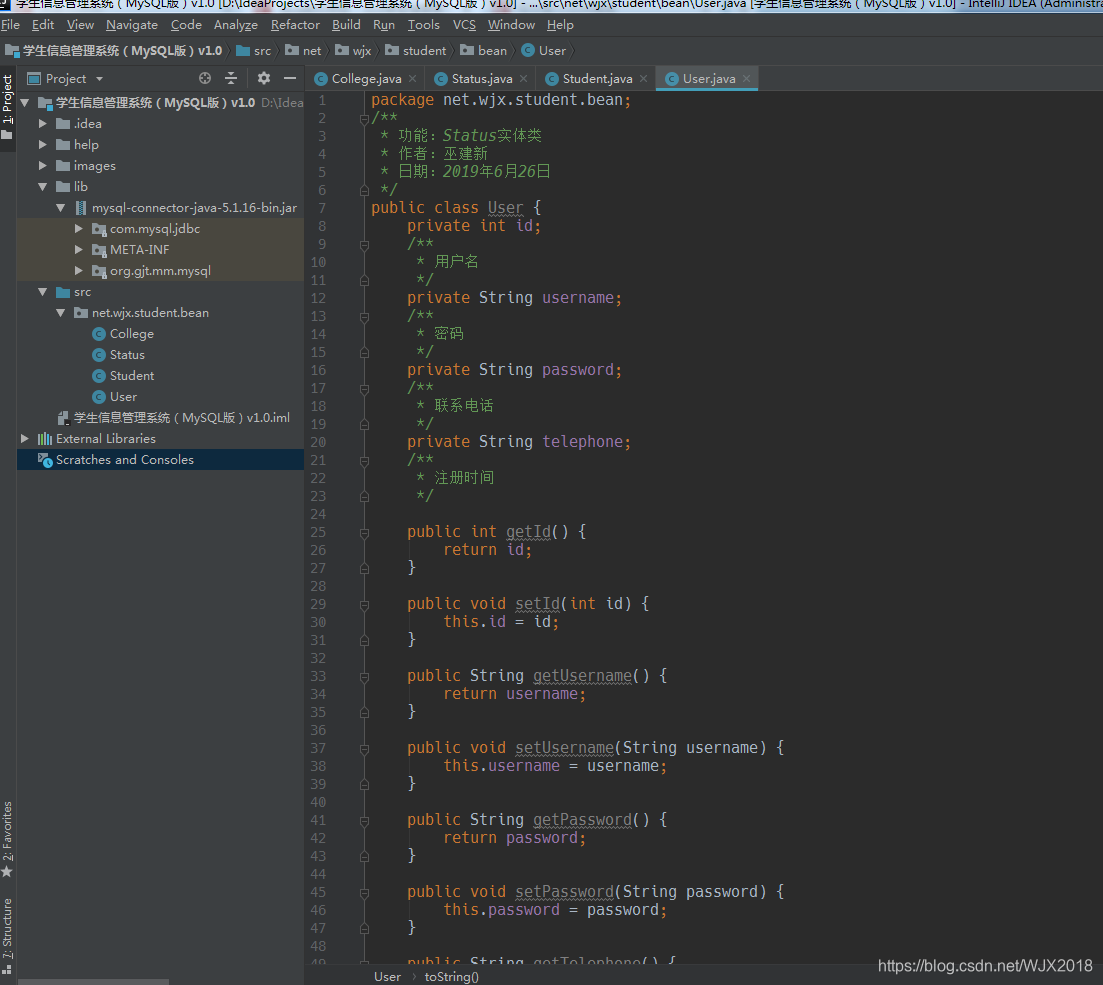Viewport: 1103px width, 985px height.
Task: Open the Window menu
Action: point(511,25)
